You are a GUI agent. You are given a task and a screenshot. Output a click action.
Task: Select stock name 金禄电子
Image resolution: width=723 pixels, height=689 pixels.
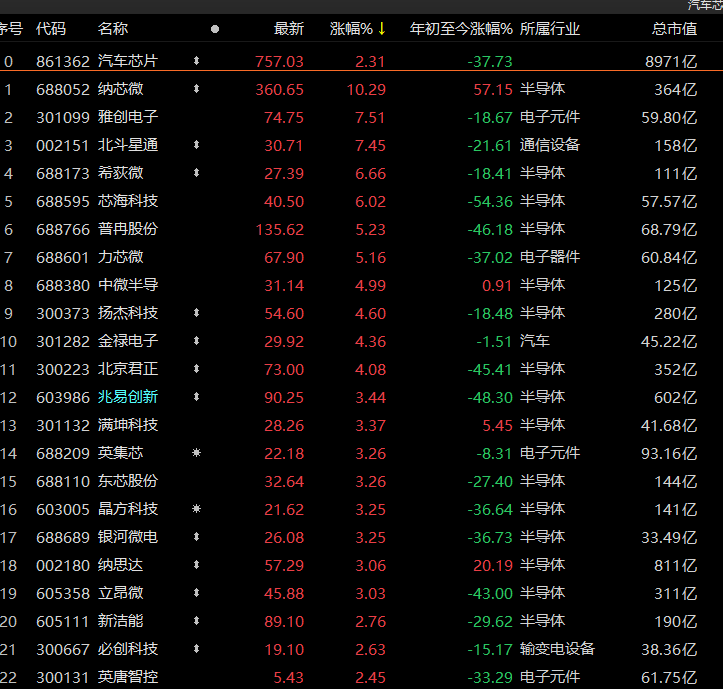tap(128, 341)
